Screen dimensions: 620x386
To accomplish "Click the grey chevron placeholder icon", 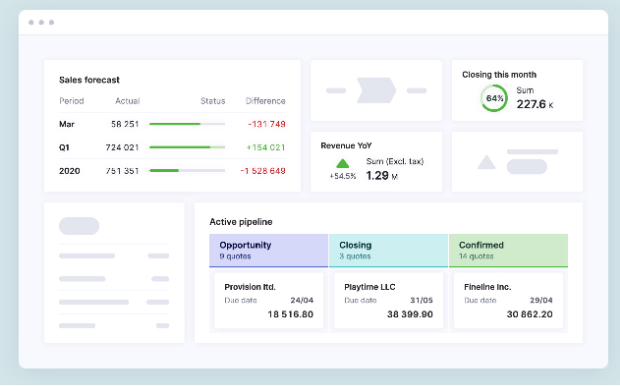I will coord(376,91).
